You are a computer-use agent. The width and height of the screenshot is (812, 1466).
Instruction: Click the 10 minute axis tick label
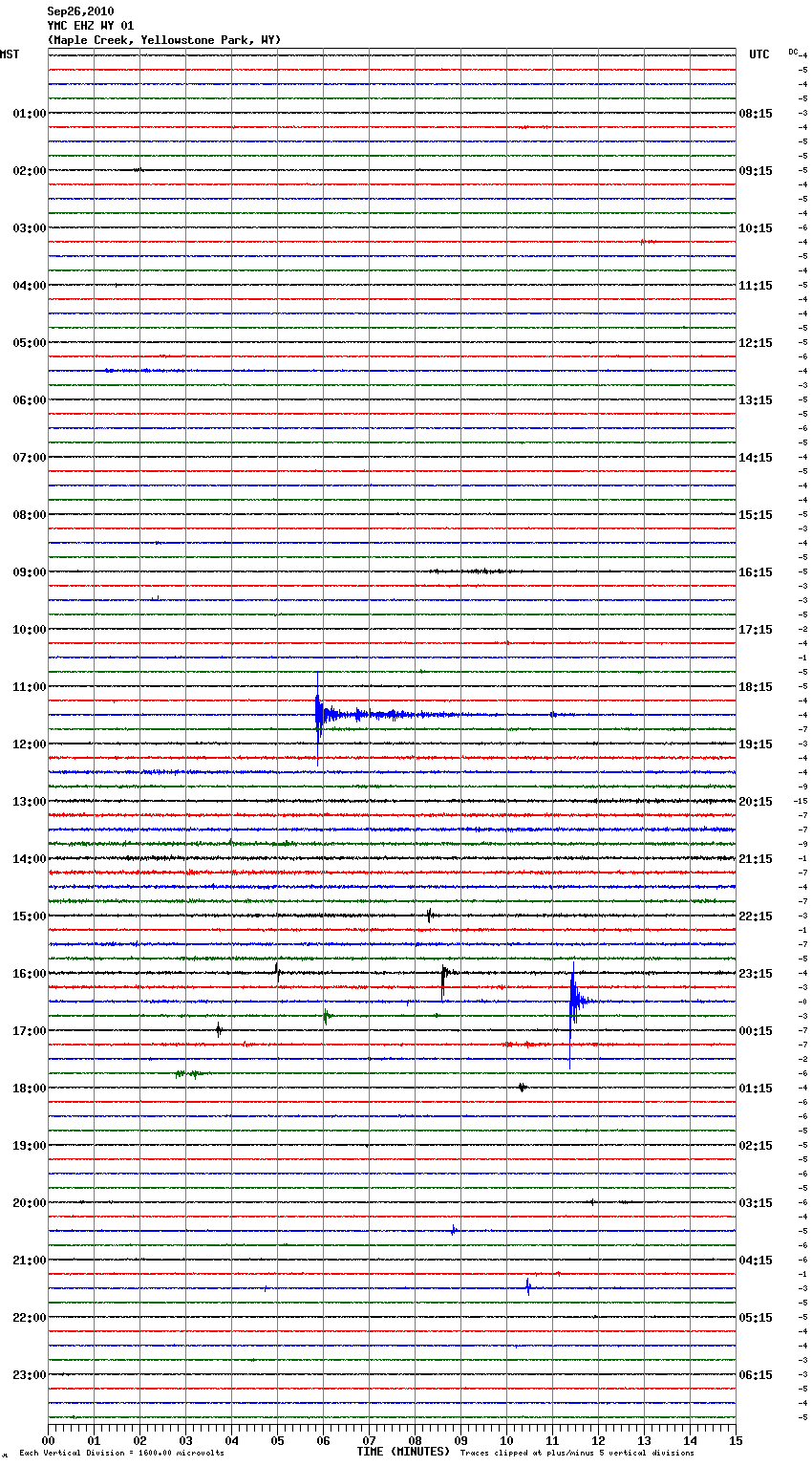pos(506,1440)
